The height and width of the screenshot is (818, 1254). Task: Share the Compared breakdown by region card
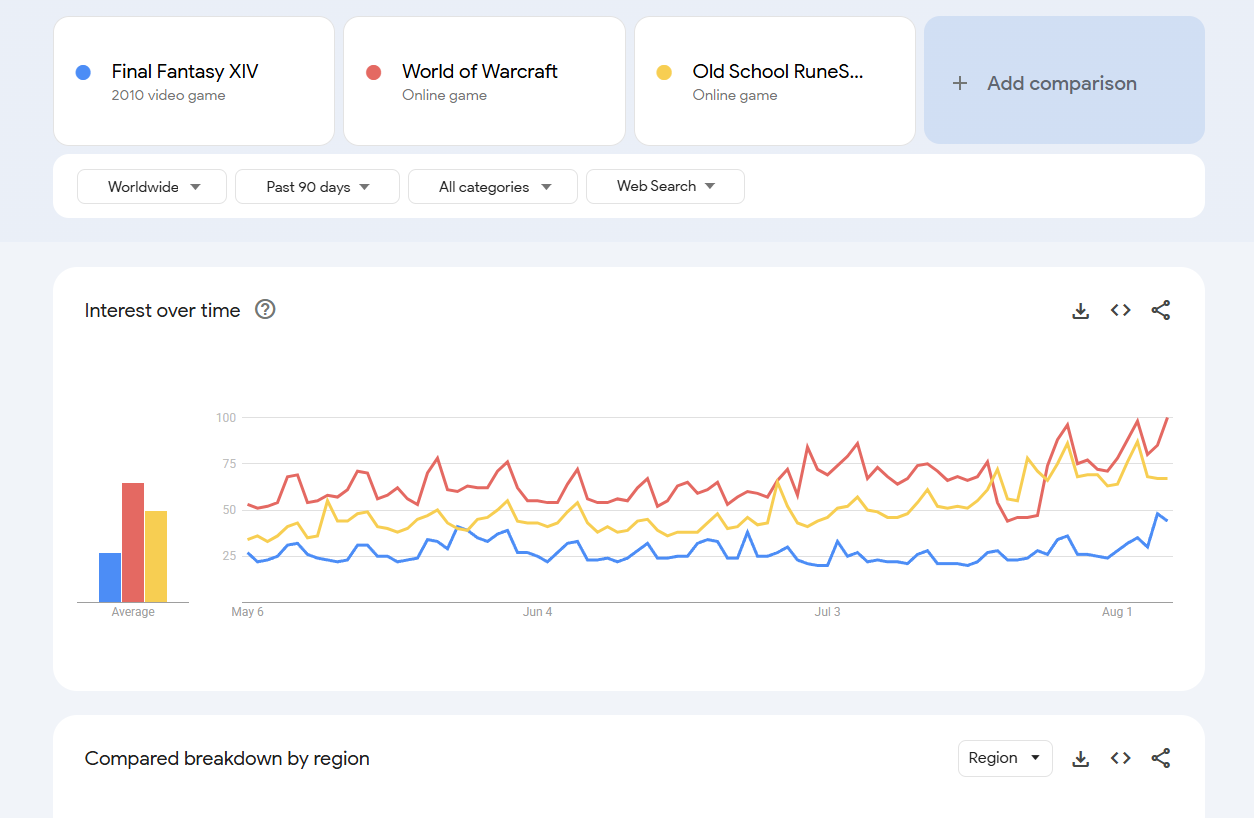click(1160, 759)
